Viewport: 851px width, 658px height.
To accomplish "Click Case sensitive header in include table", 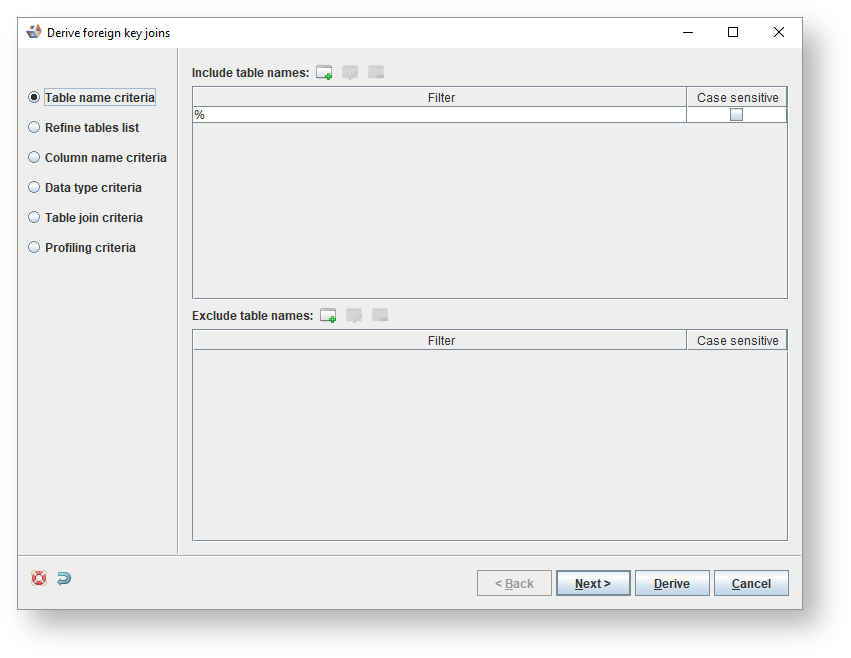I will pyautogui.click(x=737, y=98).
